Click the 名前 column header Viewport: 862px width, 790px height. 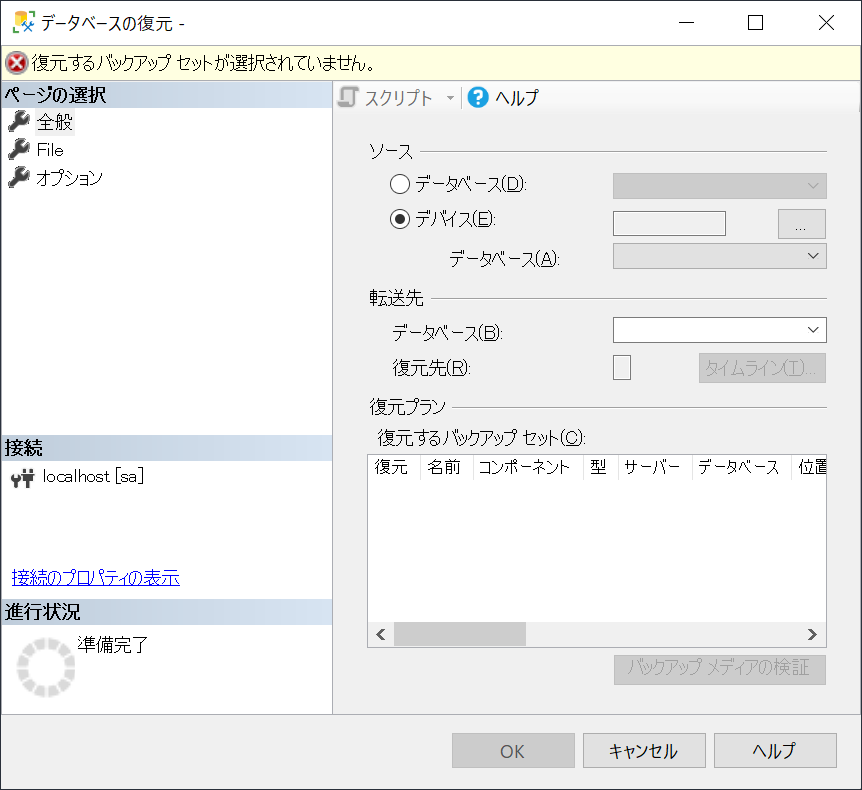pyautogui.click(x=446, y=467)
